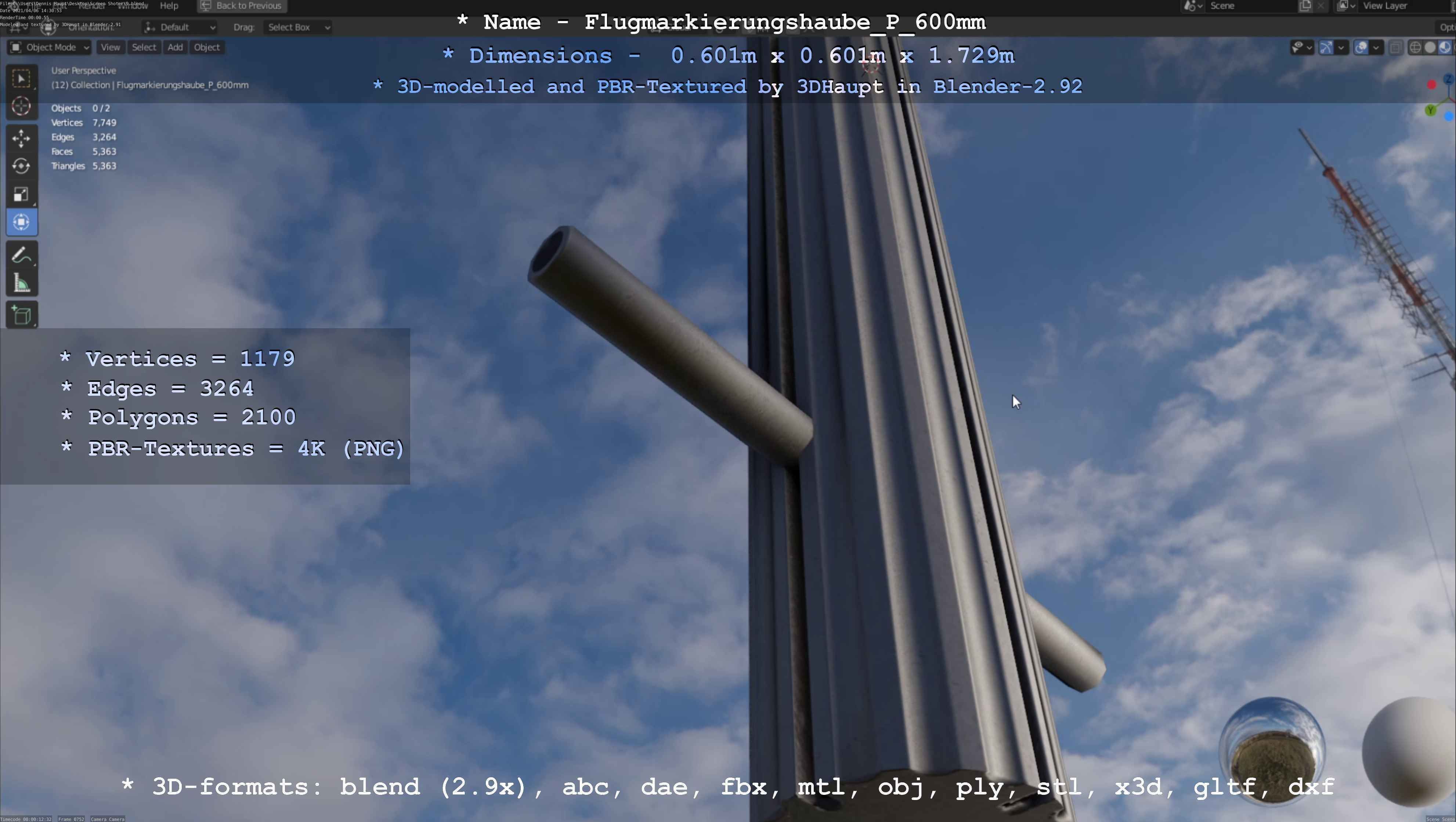Click the 'Triangles 5,363' statistic
The image size is (1456, 822).
click(84, 166)
